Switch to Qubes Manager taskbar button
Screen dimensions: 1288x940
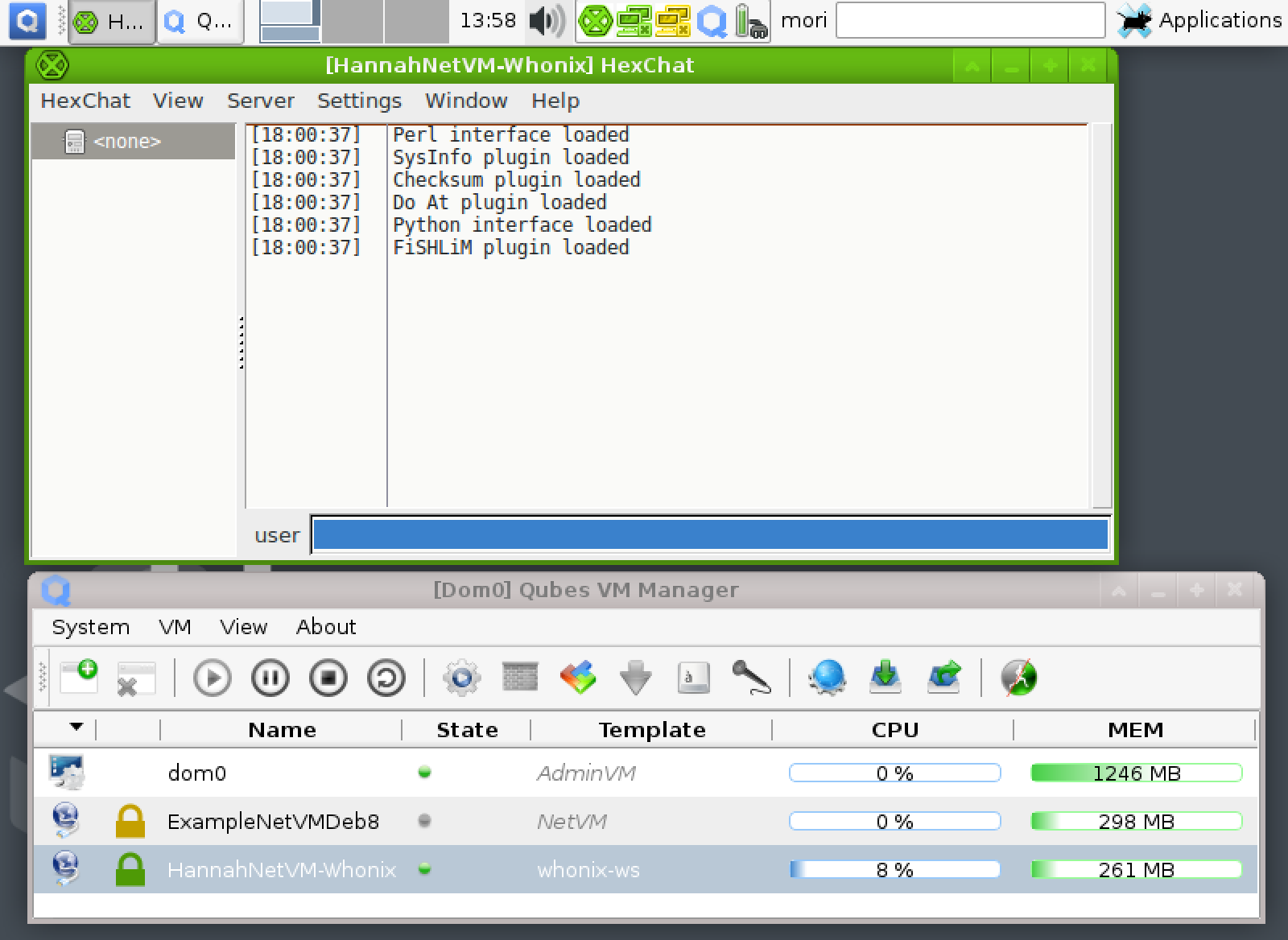200,22
